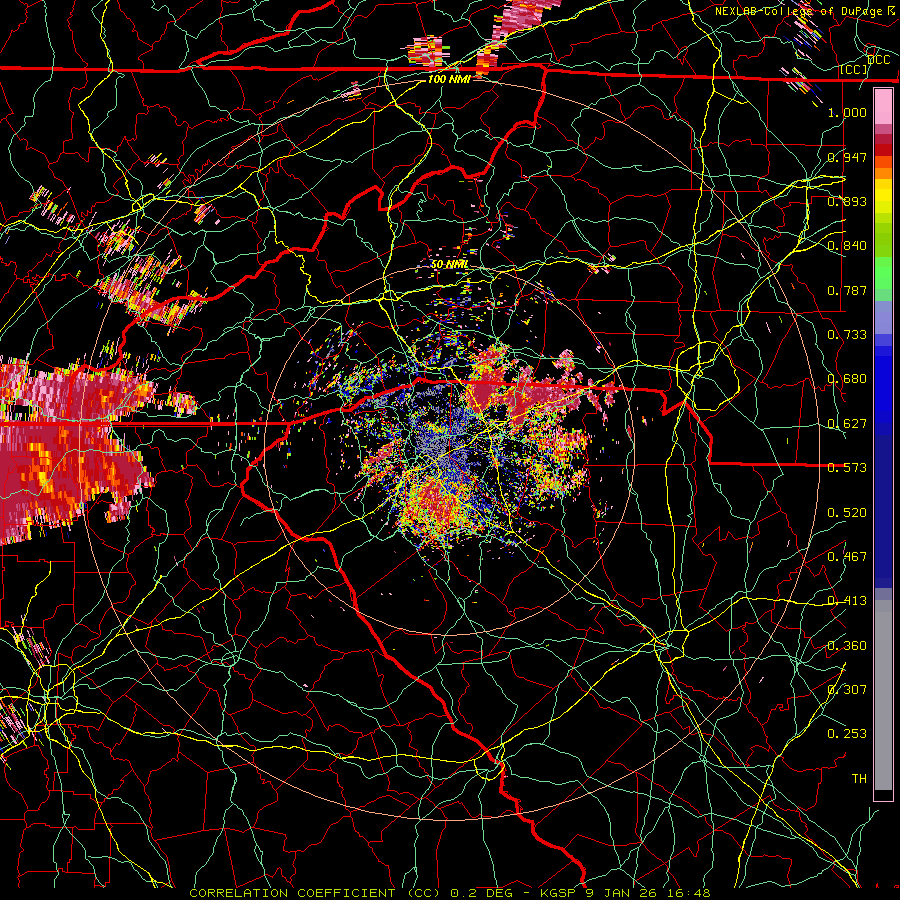Click the 0.627 scale value
Viewport: 900px width, 900px height.
coord(847,424)
